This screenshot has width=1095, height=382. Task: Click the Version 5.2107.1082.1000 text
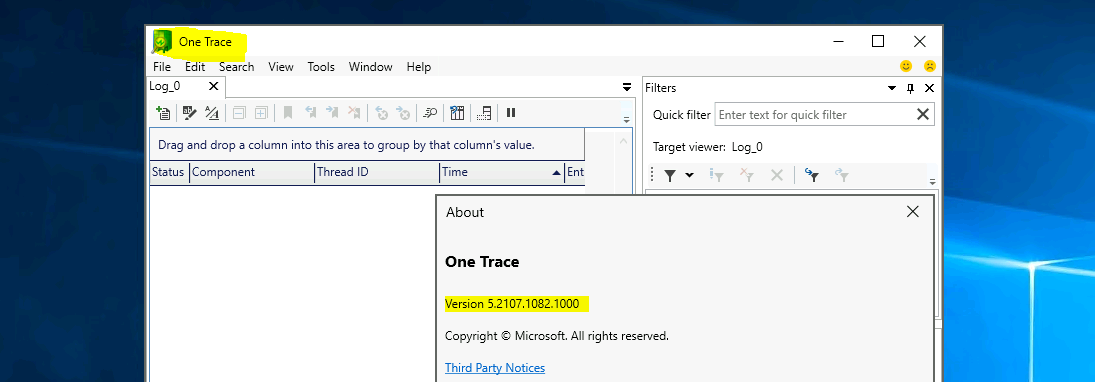point(512,304)
